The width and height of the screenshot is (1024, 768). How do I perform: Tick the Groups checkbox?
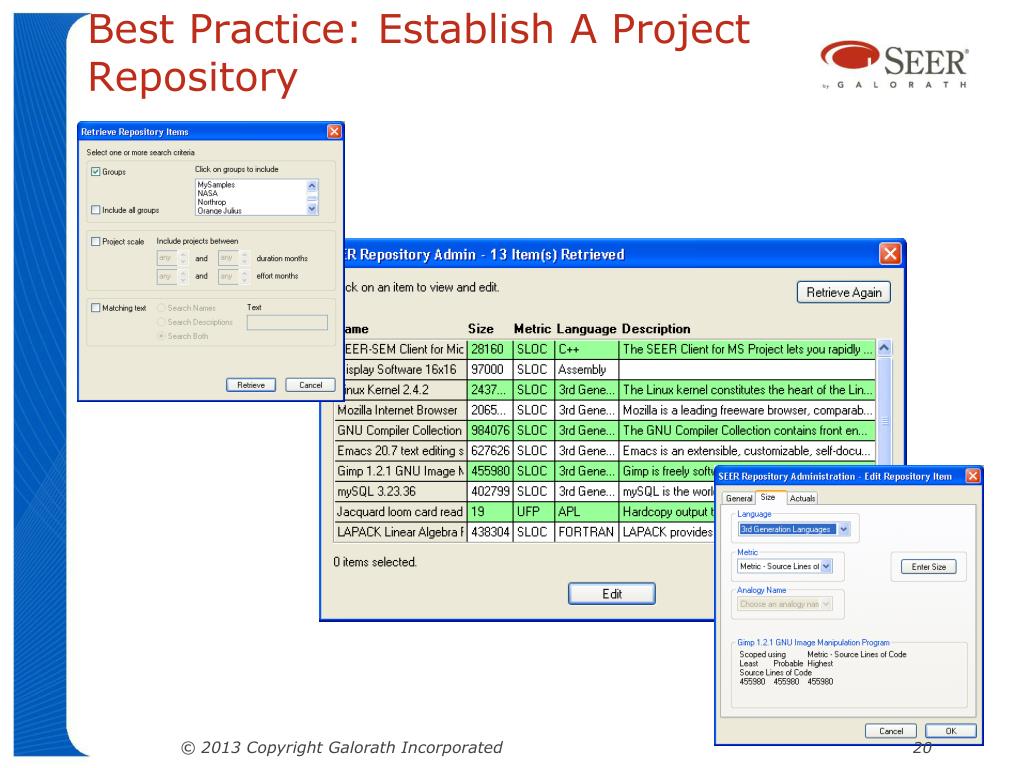pos(96,172)
